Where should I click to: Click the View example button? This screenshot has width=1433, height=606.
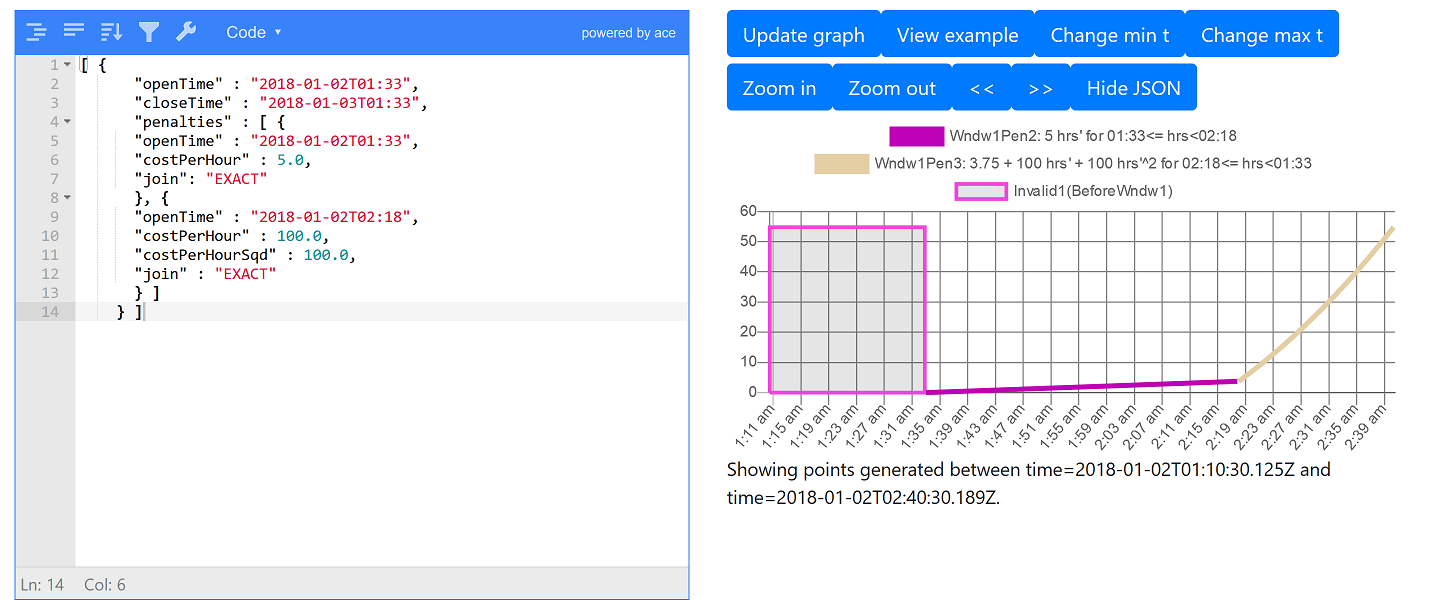(x=957, y=35)
